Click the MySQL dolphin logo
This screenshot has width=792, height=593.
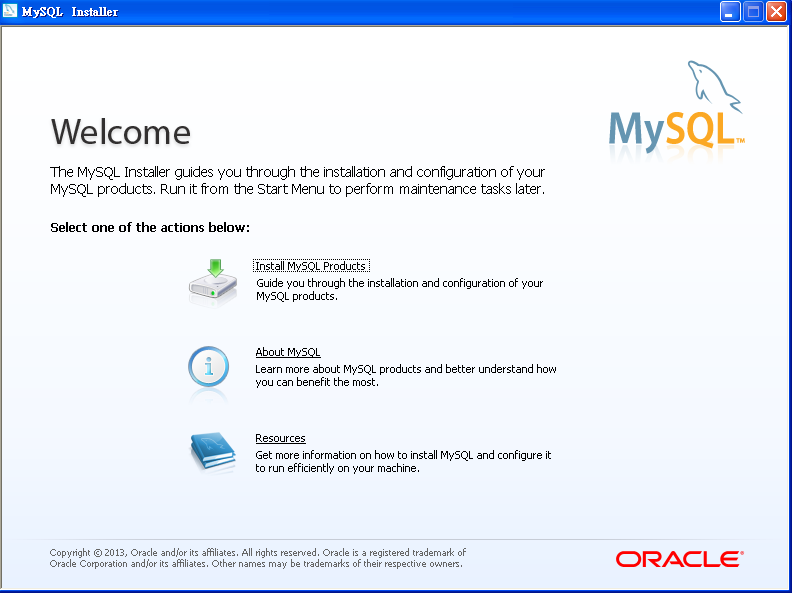[x=676, y=109]
